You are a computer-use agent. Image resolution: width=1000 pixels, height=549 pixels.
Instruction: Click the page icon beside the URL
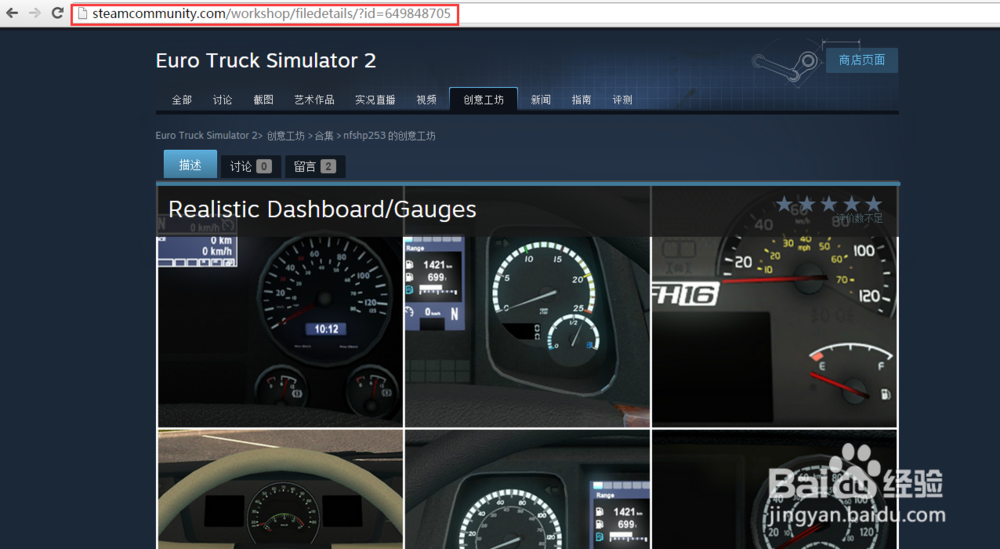pyautogui.click(x=82, y=13)
